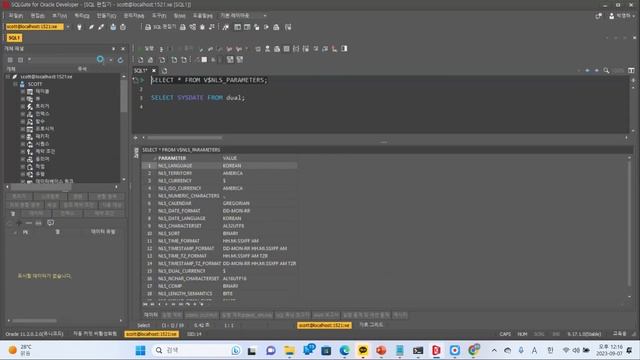Open the 쿼리 menu
Viewport: 640px width, 360px height.
pos(82,16)
